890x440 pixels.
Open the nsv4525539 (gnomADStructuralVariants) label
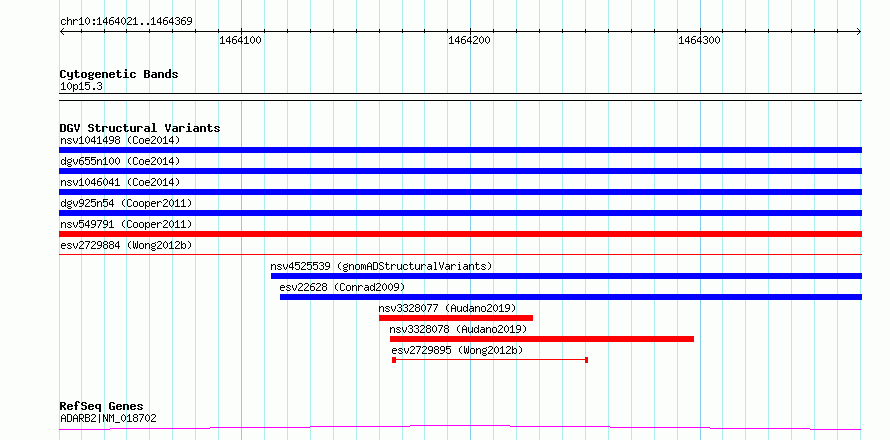click(x=381, y=266)
